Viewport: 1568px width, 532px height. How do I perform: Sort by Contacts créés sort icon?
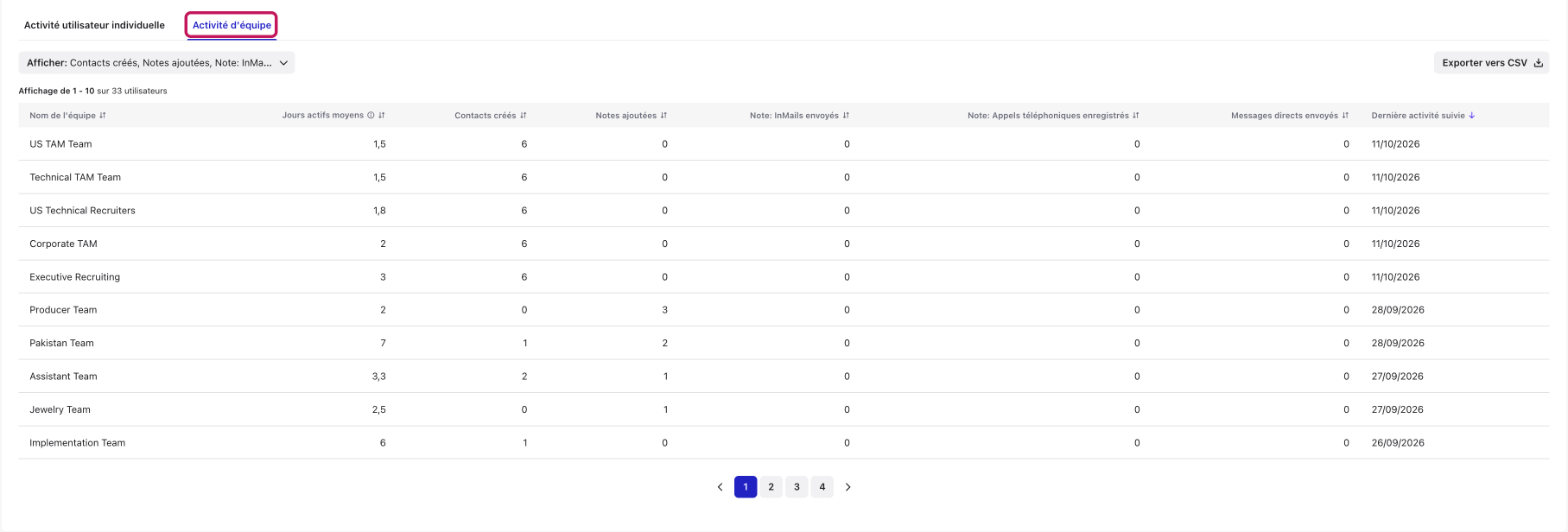click(523, 115)
